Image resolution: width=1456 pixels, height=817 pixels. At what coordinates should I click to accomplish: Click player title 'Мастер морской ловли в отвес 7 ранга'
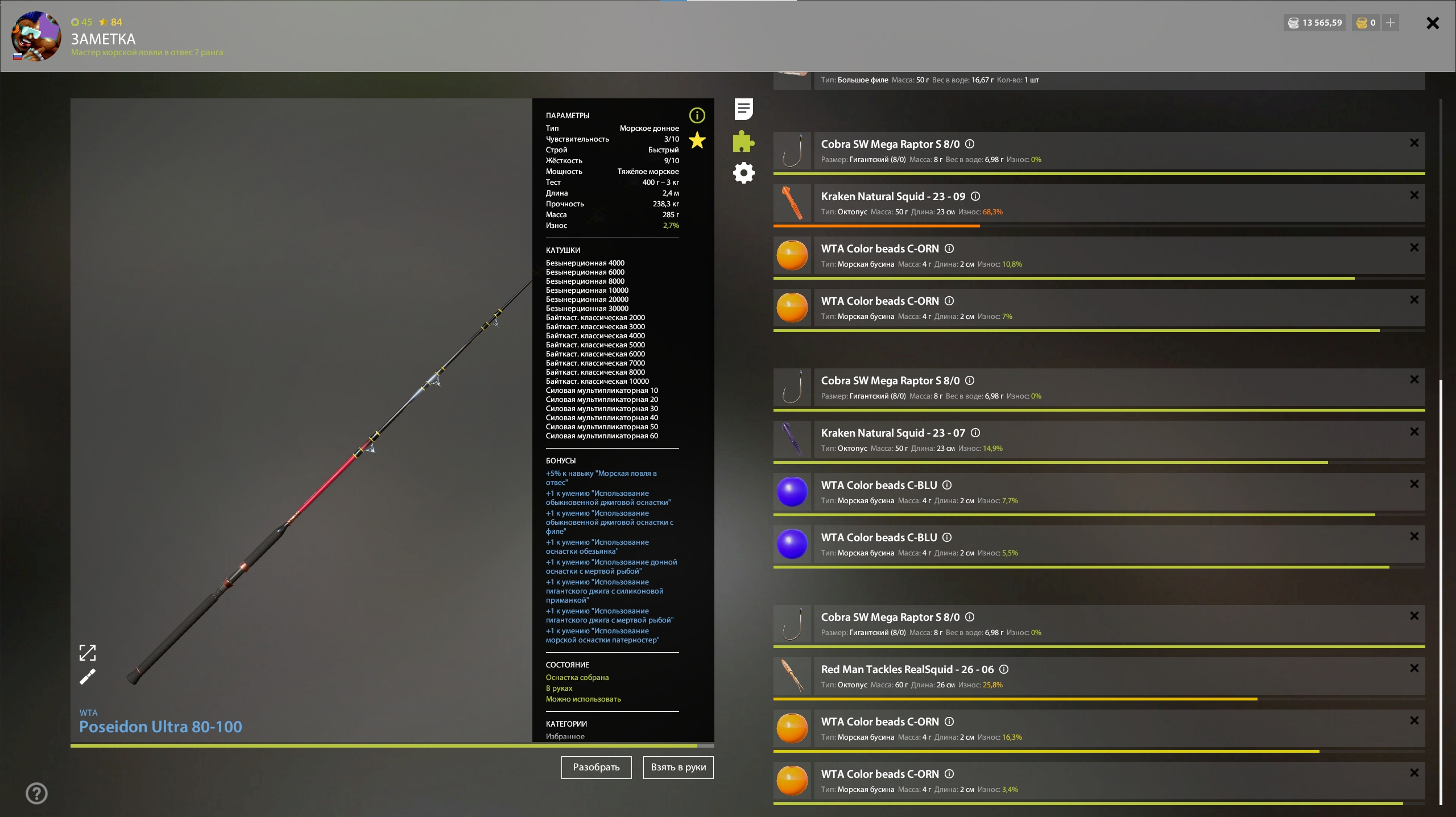(x=147, y=52)
